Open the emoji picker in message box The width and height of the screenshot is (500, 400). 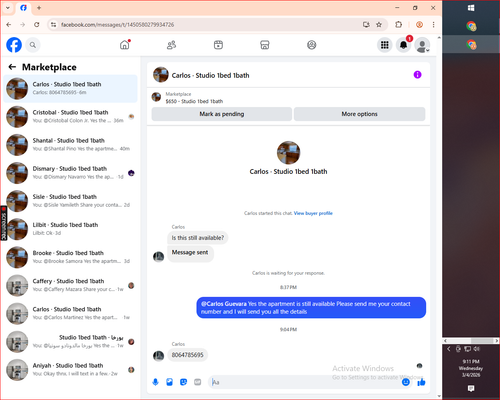406,382
